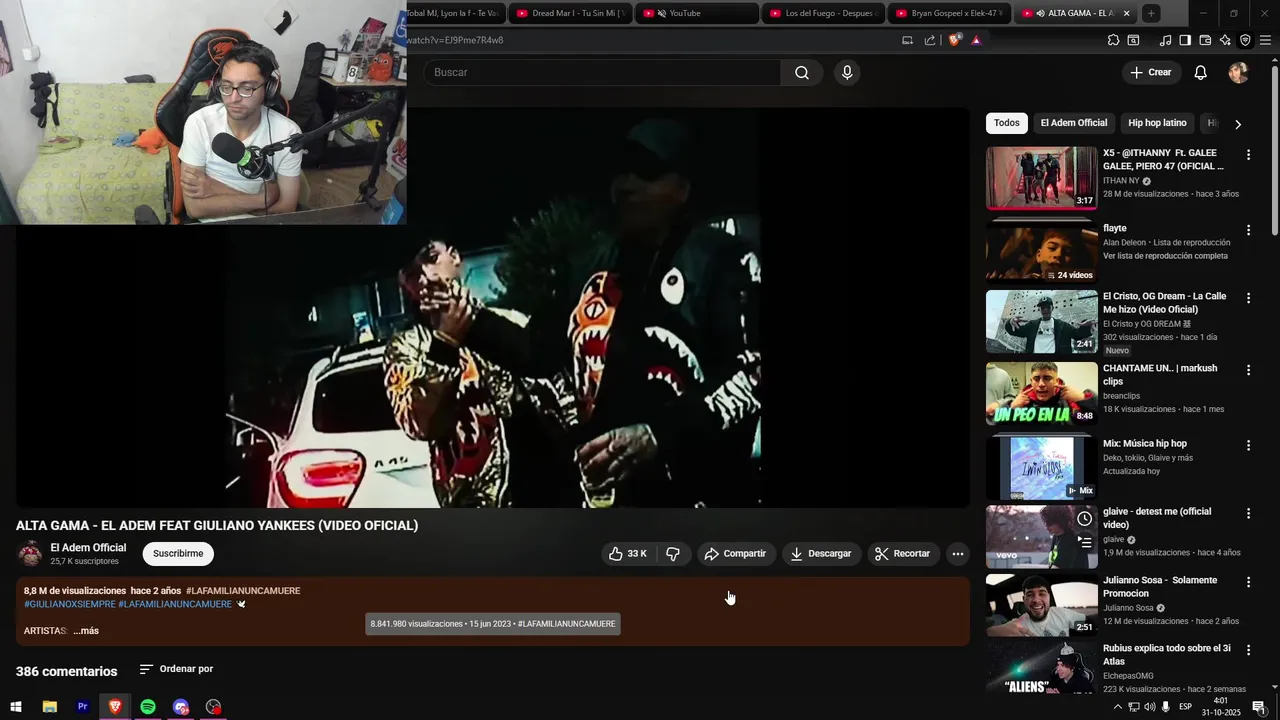
Task: Open Brave Wallet icon
Action: pyautogui.click(x=1205, y=40)
